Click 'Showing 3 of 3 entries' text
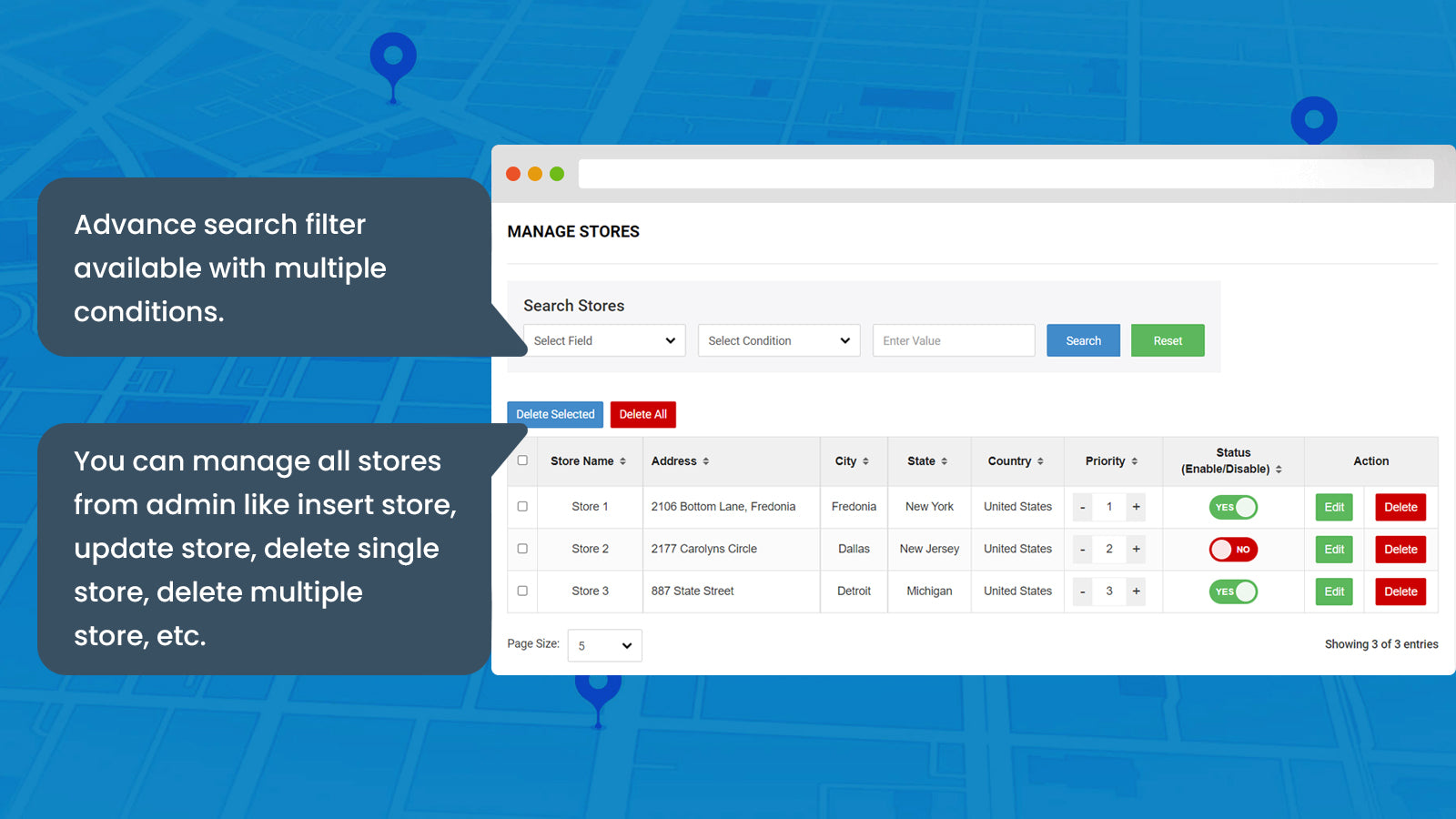 point(1381,644)
